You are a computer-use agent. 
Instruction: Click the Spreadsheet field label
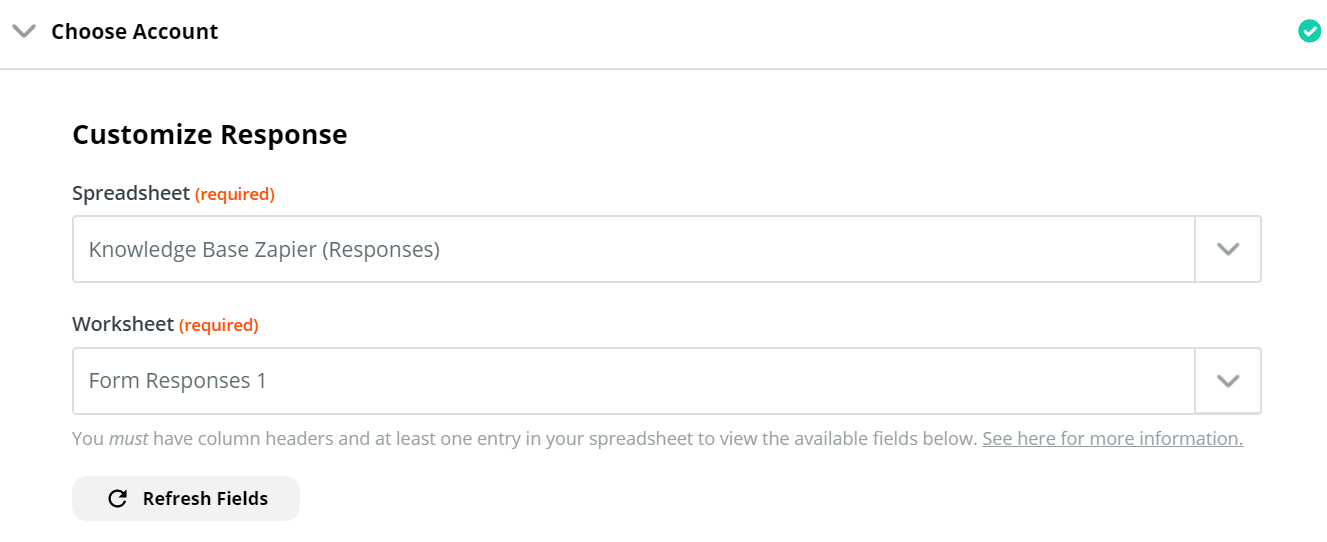click(x=131, y=193)
